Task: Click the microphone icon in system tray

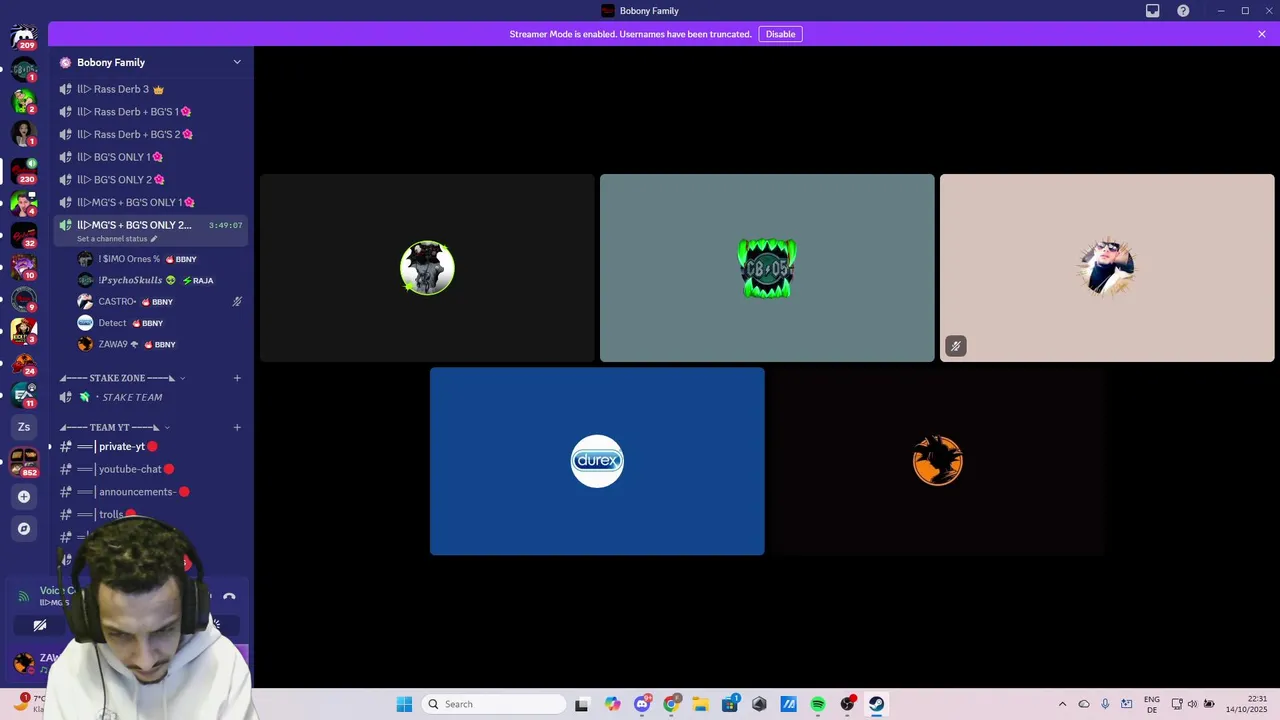Action: 1105,704
